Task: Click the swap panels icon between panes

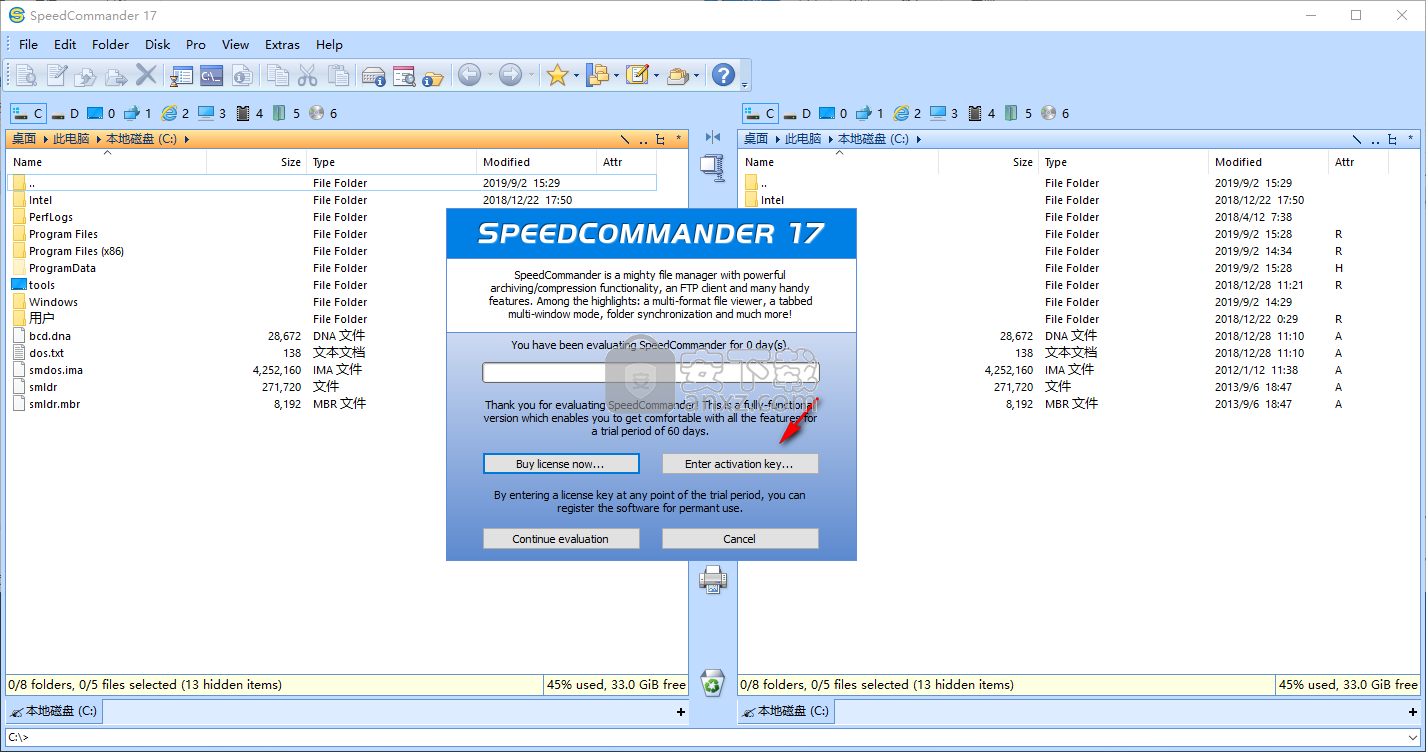Action: (713, 137)
